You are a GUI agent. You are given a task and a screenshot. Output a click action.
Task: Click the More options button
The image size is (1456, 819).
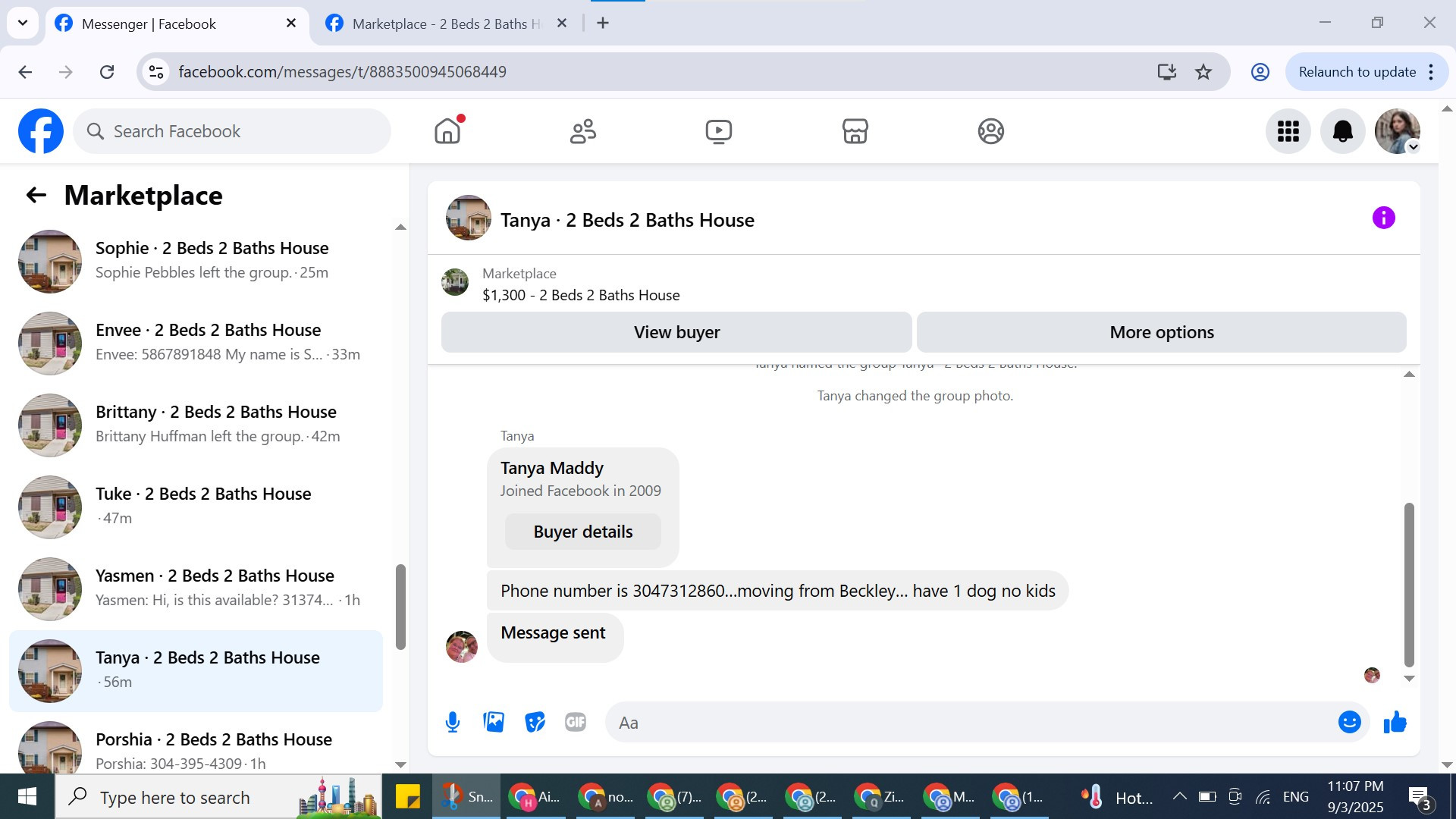pyautogui.click(x=1162, y=332)
